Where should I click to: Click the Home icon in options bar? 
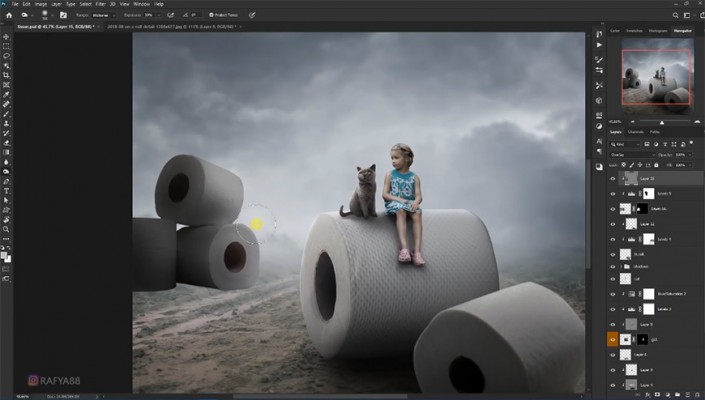9,15
